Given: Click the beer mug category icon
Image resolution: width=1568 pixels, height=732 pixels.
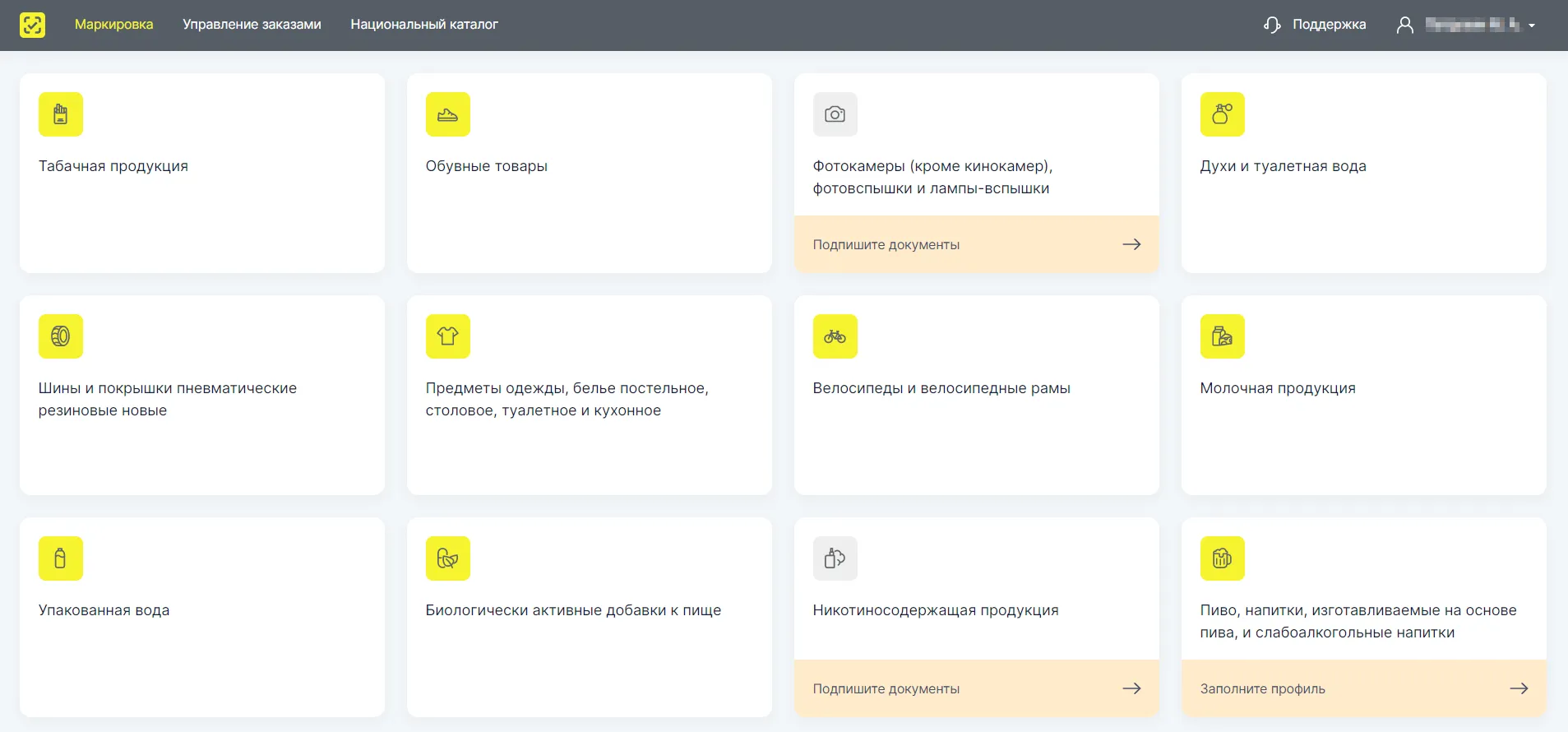Looking at the screenshot, I should click(x=1222, y=558).
